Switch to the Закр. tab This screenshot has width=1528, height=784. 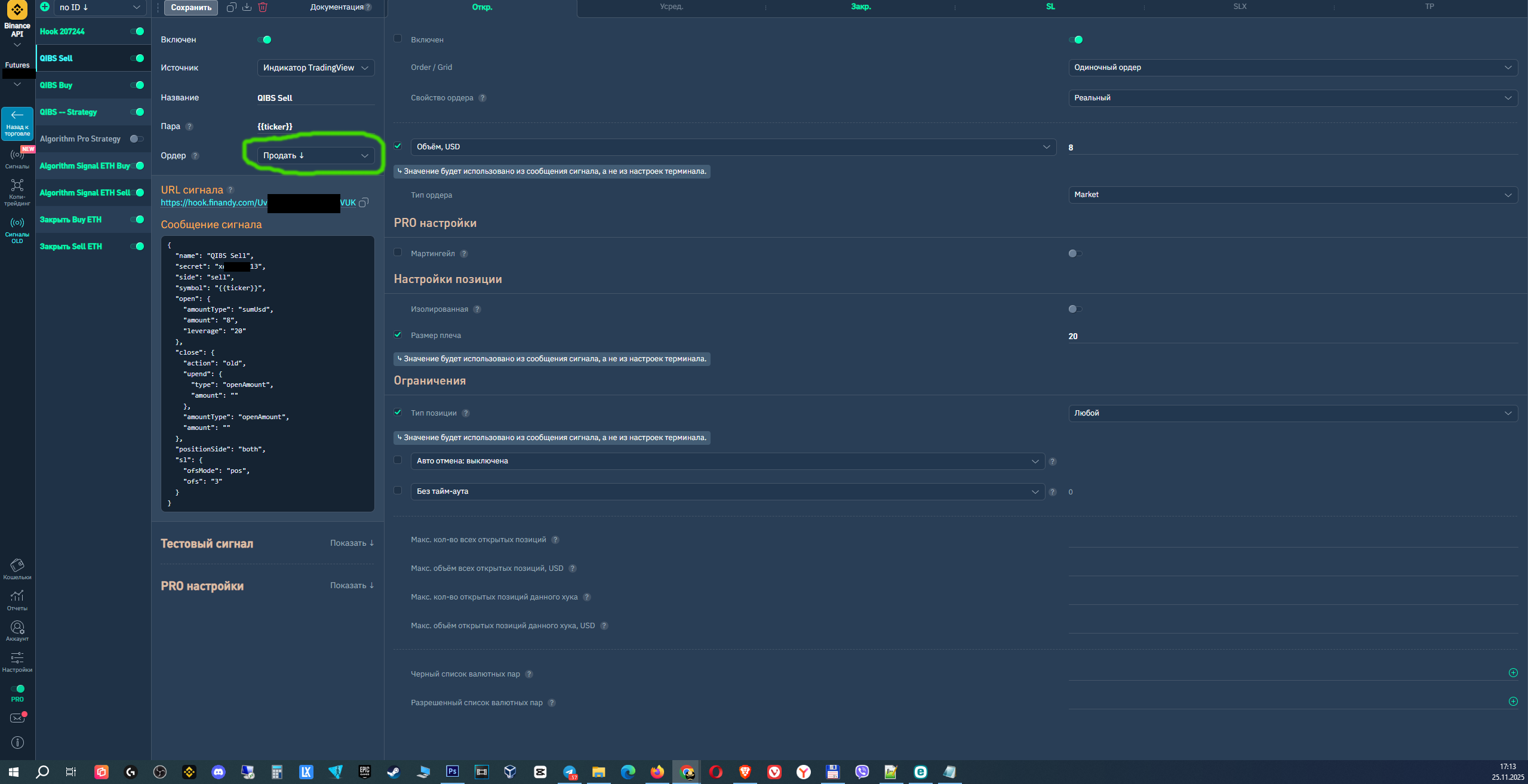(860, 7)
